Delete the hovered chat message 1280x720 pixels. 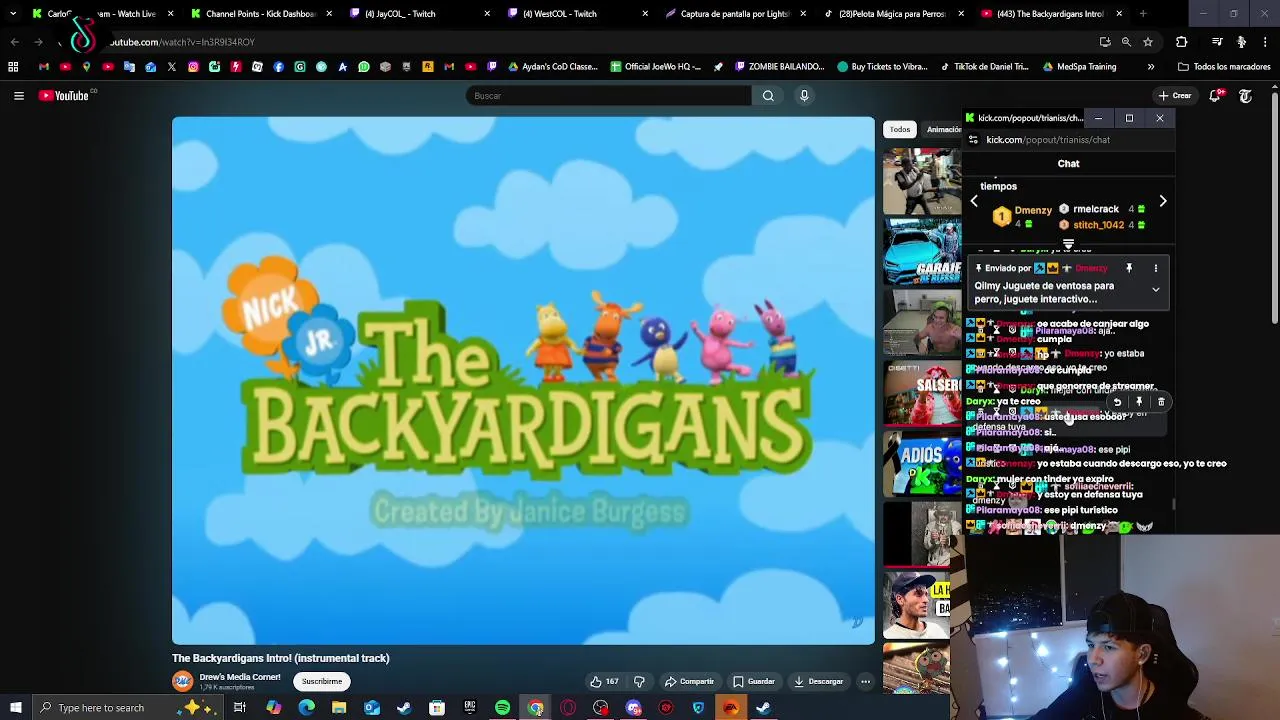pos(1161,402)
